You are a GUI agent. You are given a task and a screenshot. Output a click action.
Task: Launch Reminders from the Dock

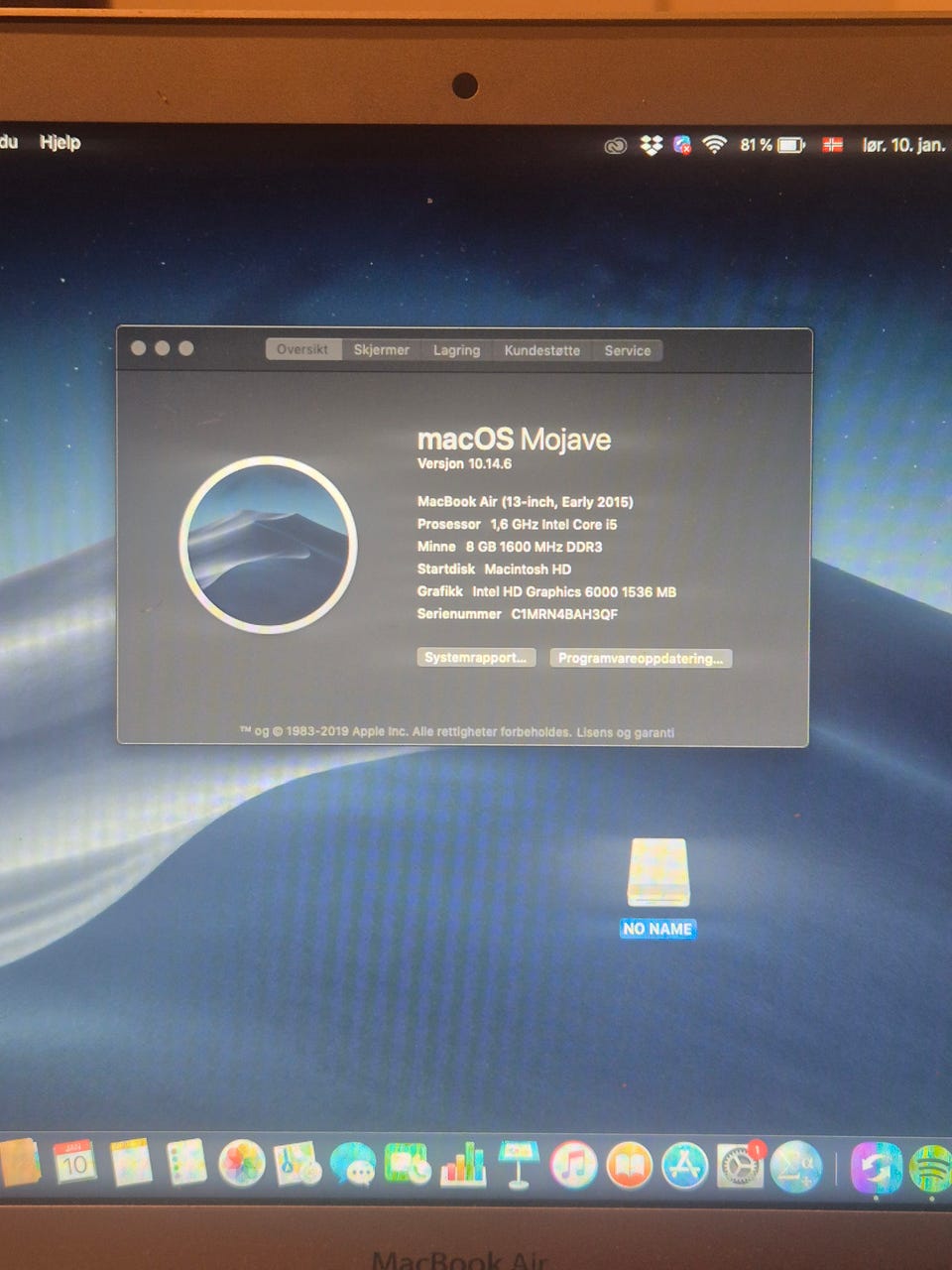(x=185, y=1163)
